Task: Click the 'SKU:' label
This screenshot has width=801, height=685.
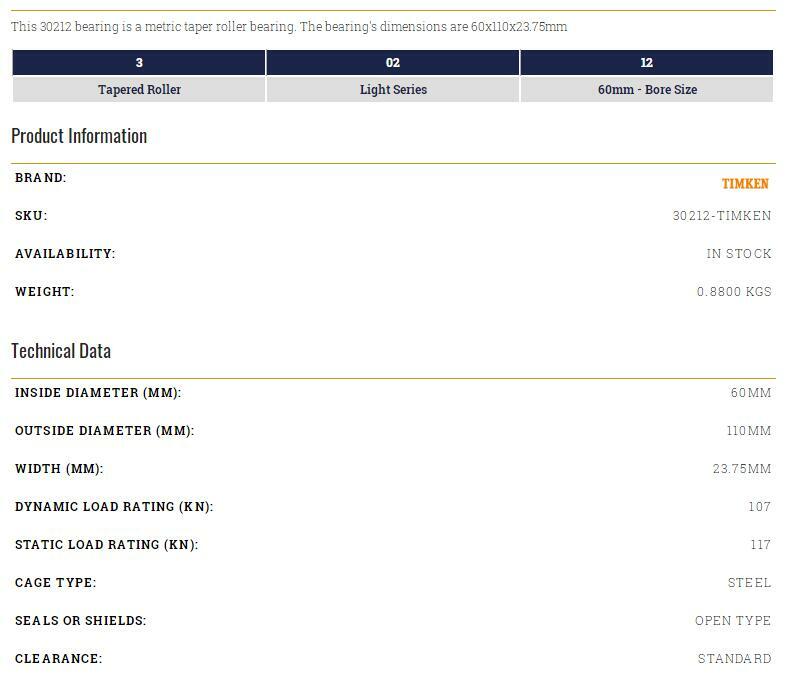Action: coord(31,216)
